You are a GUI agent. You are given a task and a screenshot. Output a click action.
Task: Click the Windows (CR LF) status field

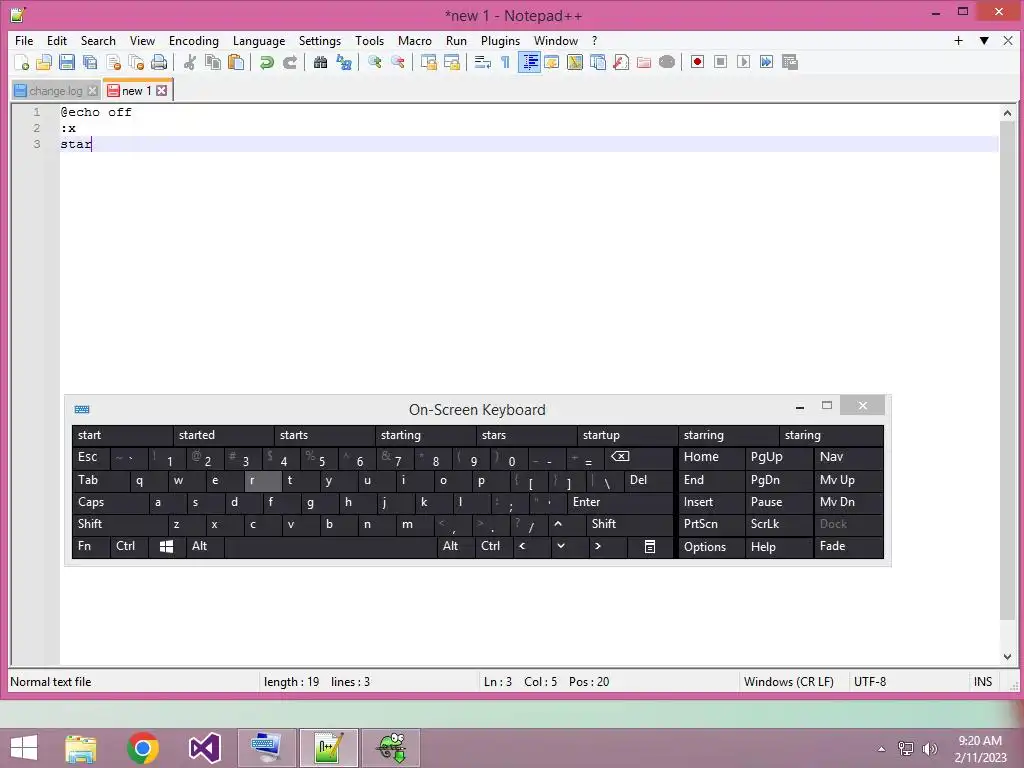pos(788,682)
